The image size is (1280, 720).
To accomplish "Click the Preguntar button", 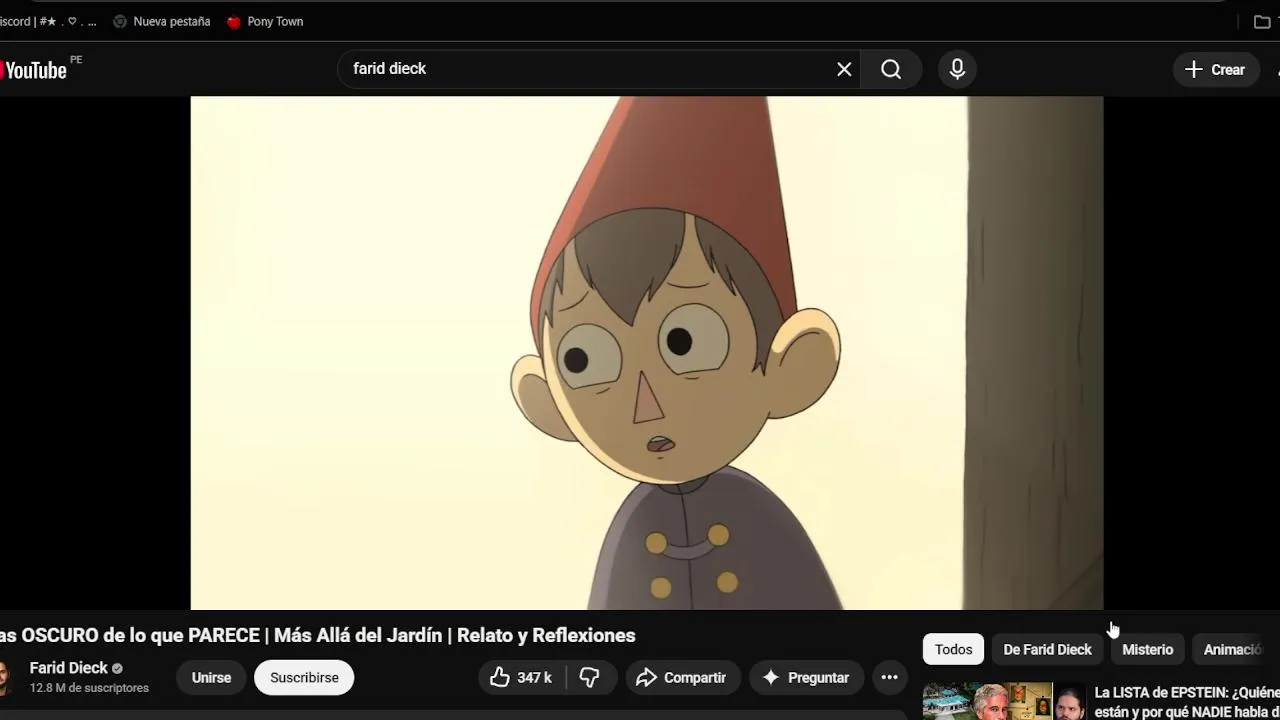I will click(806, 677).
